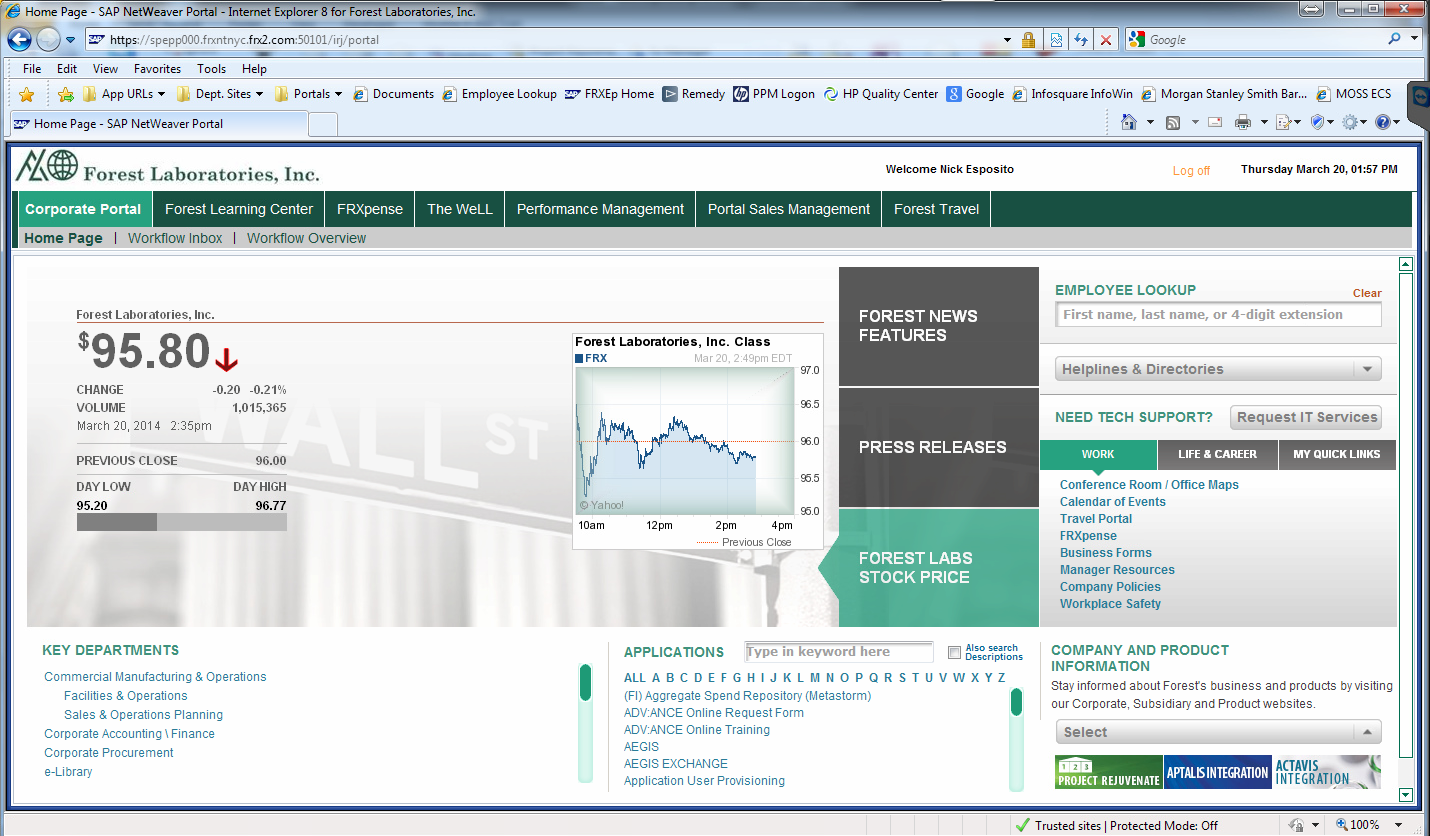Screen dimensions: 1430x836
Task: Click the TeamViewer side panel icon
Action: click(x=1418, y=97)
